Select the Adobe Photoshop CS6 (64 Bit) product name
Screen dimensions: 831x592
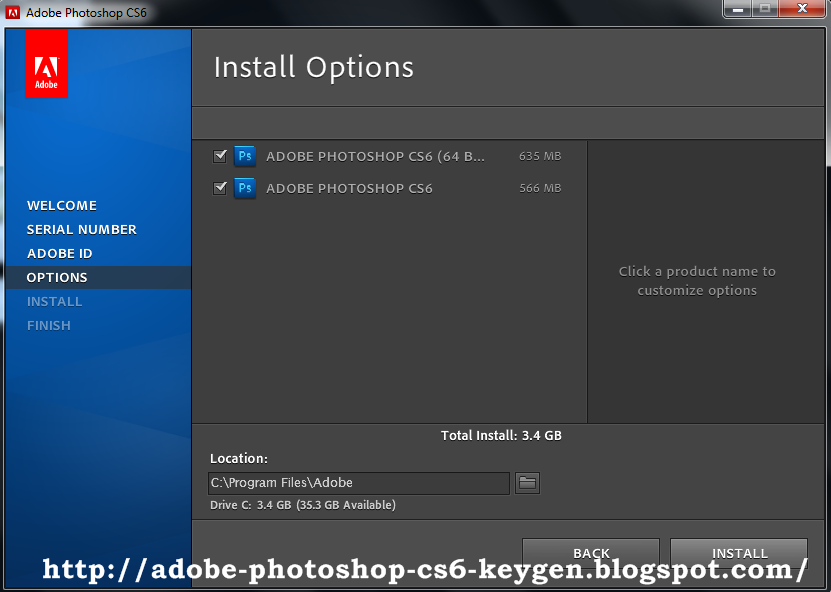point(375,156)
